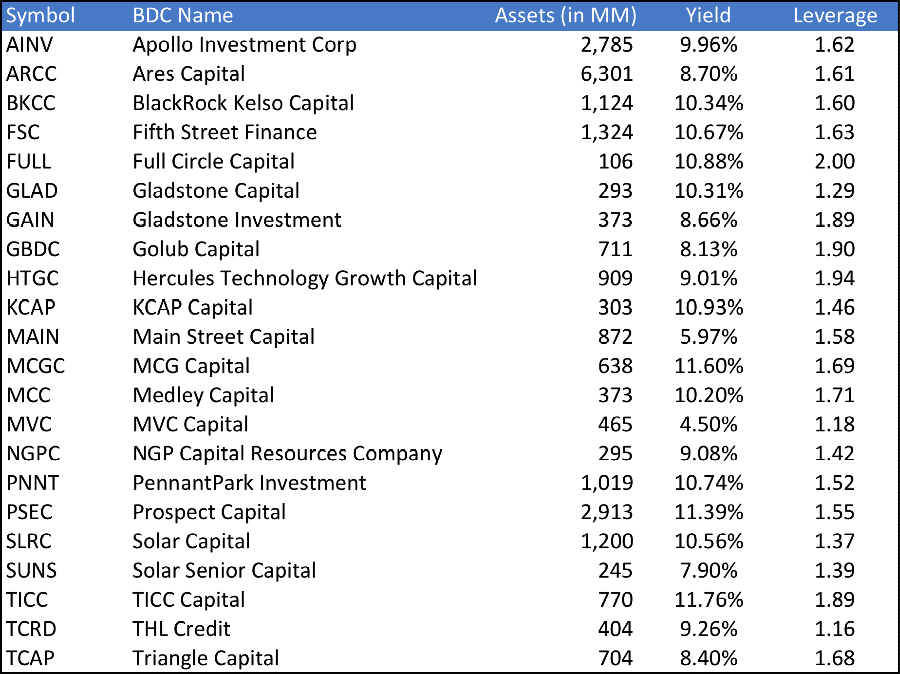Screen dimensions: 900x674
Task: Click the Leverage column header
Action: click(835, 15)
